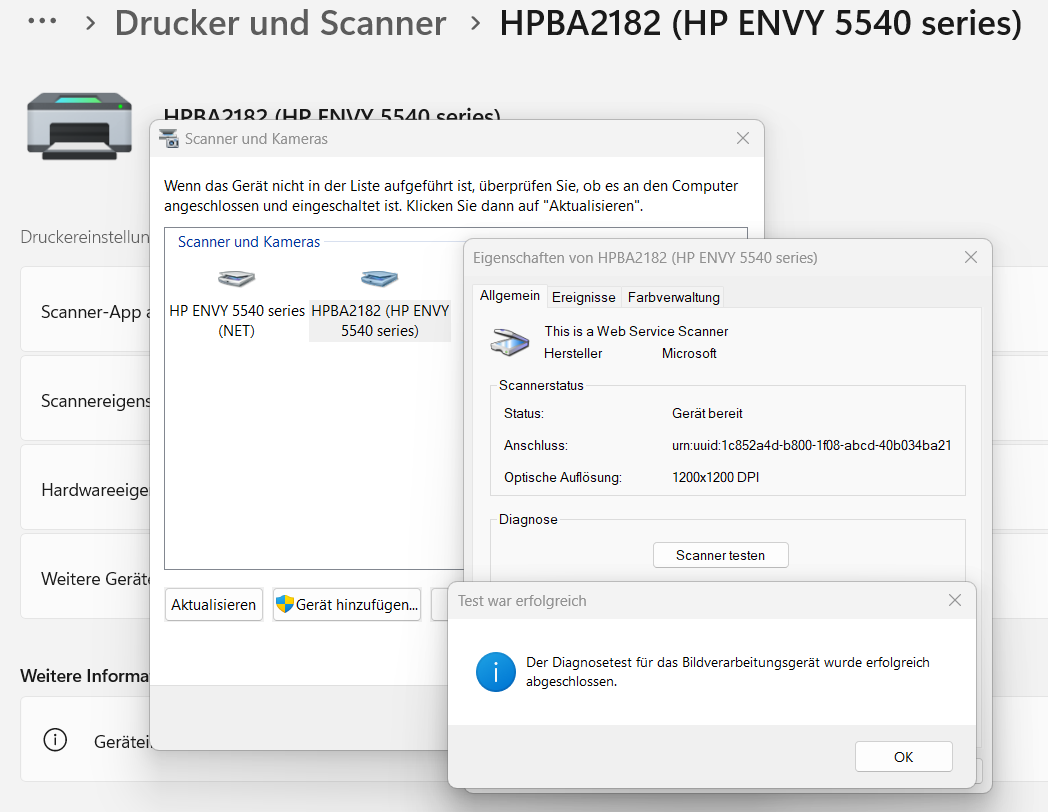Click the This is a Web Service Scanner text
The width and height of the screenshot is (1048, 812).
click(636, 331)
